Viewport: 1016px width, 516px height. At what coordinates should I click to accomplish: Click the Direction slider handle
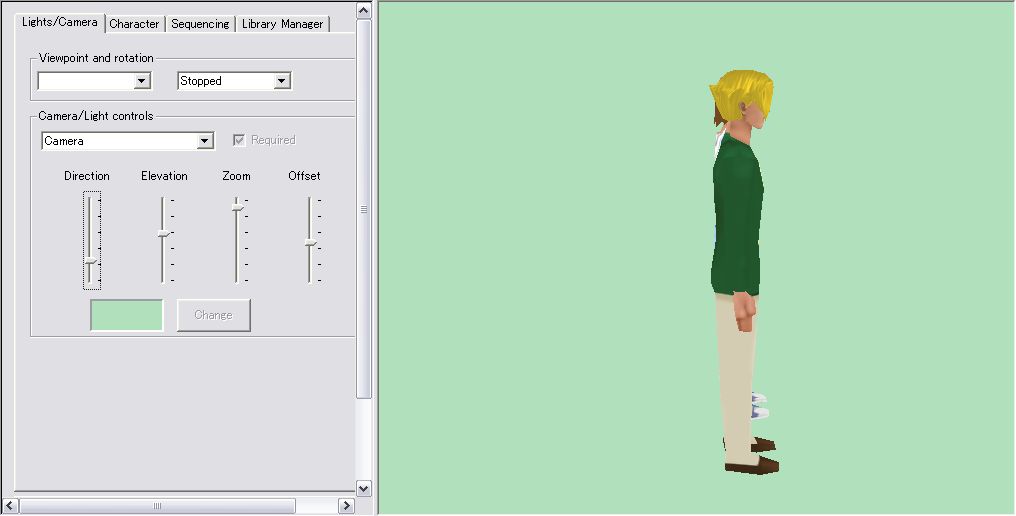91,261
